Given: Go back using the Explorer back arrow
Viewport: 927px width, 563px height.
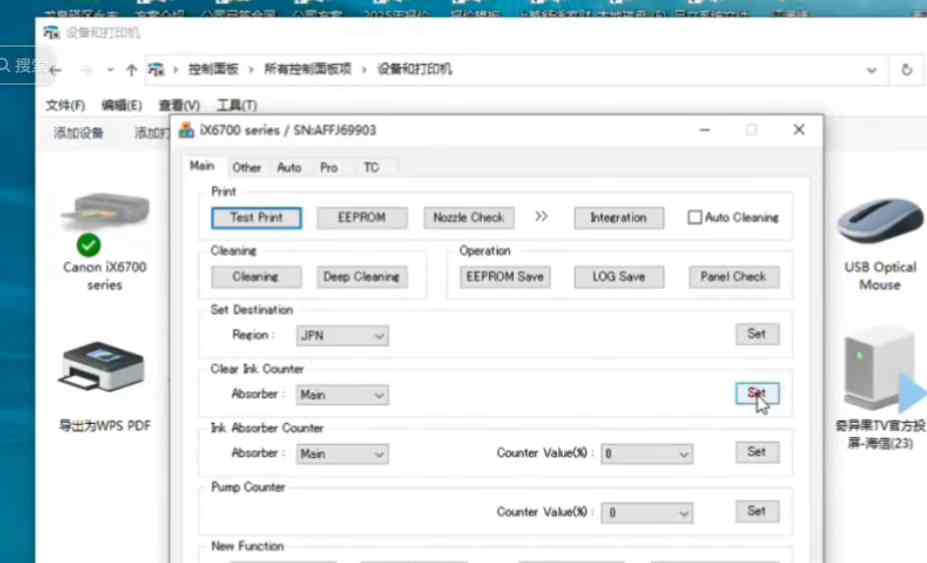Looking at the screenshot, I should [x=56, y=70].
